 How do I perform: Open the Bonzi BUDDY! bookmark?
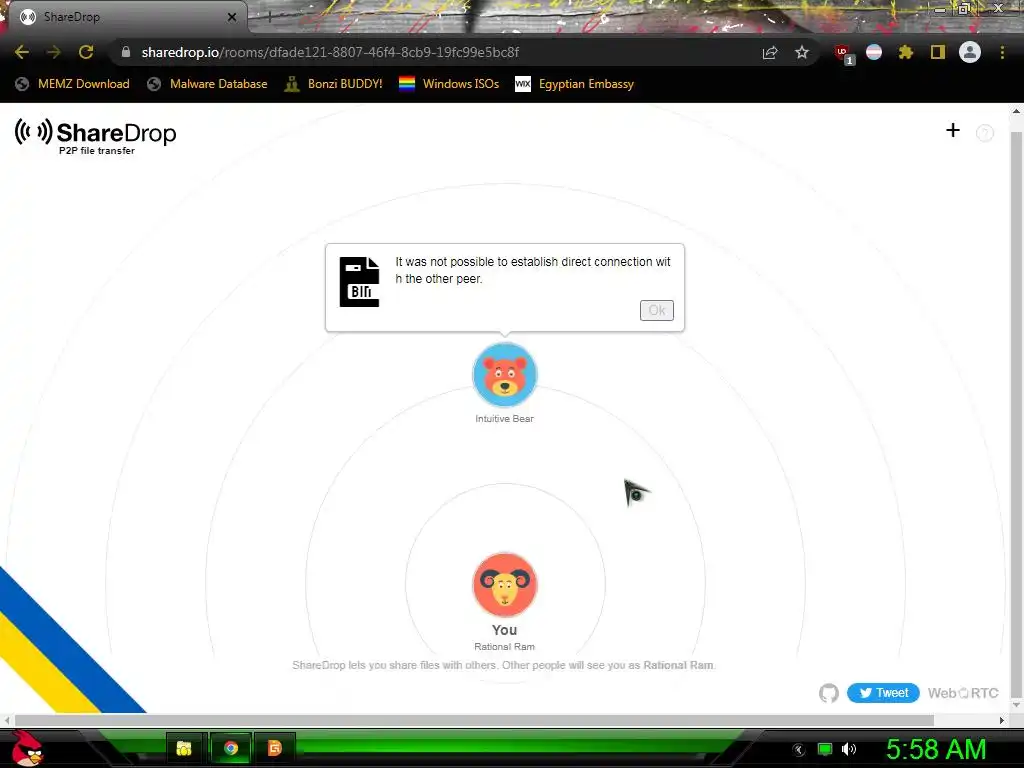334,84
